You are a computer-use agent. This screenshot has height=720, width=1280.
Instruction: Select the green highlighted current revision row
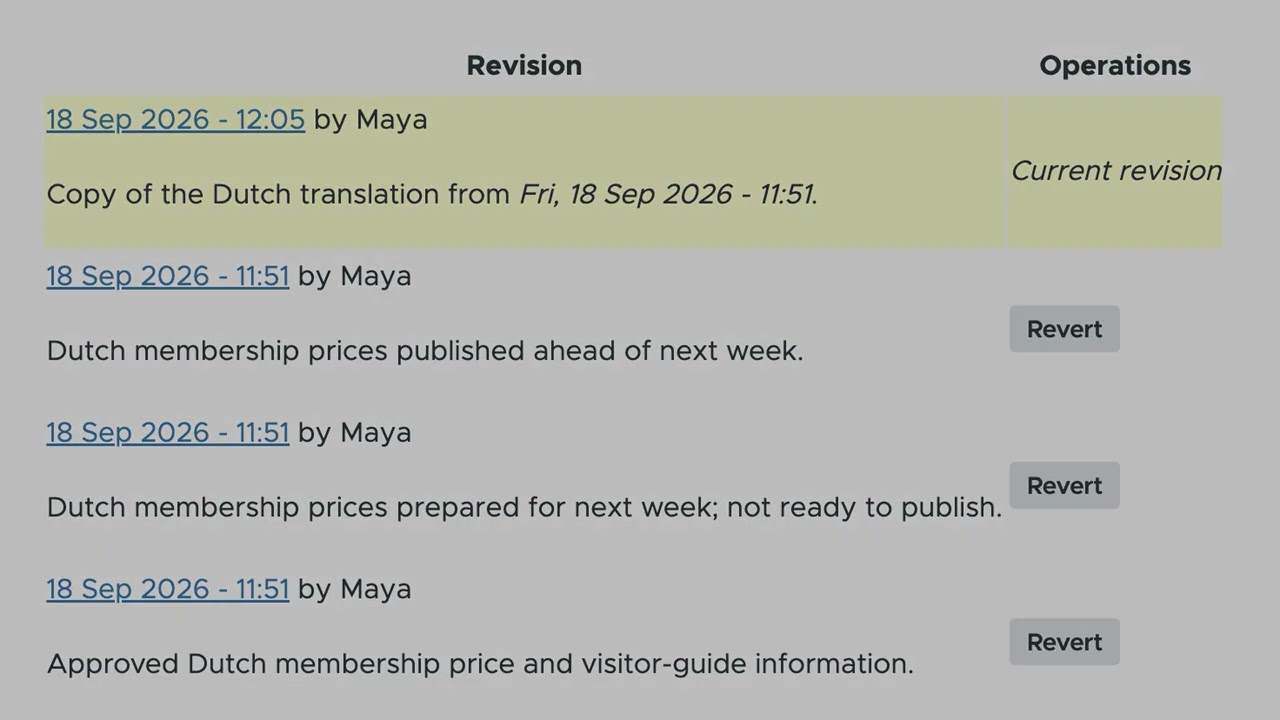pos(633,172)
